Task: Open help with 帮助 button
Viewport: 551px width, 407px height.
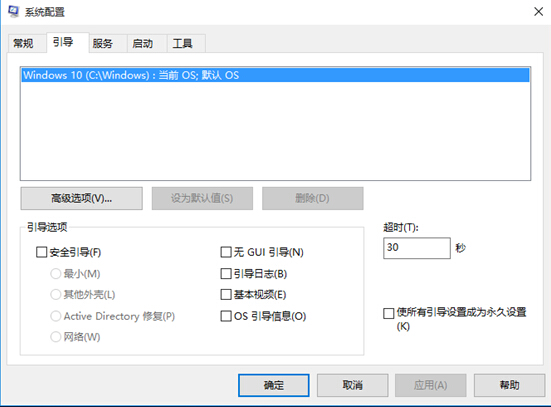Action: (510, 385)
